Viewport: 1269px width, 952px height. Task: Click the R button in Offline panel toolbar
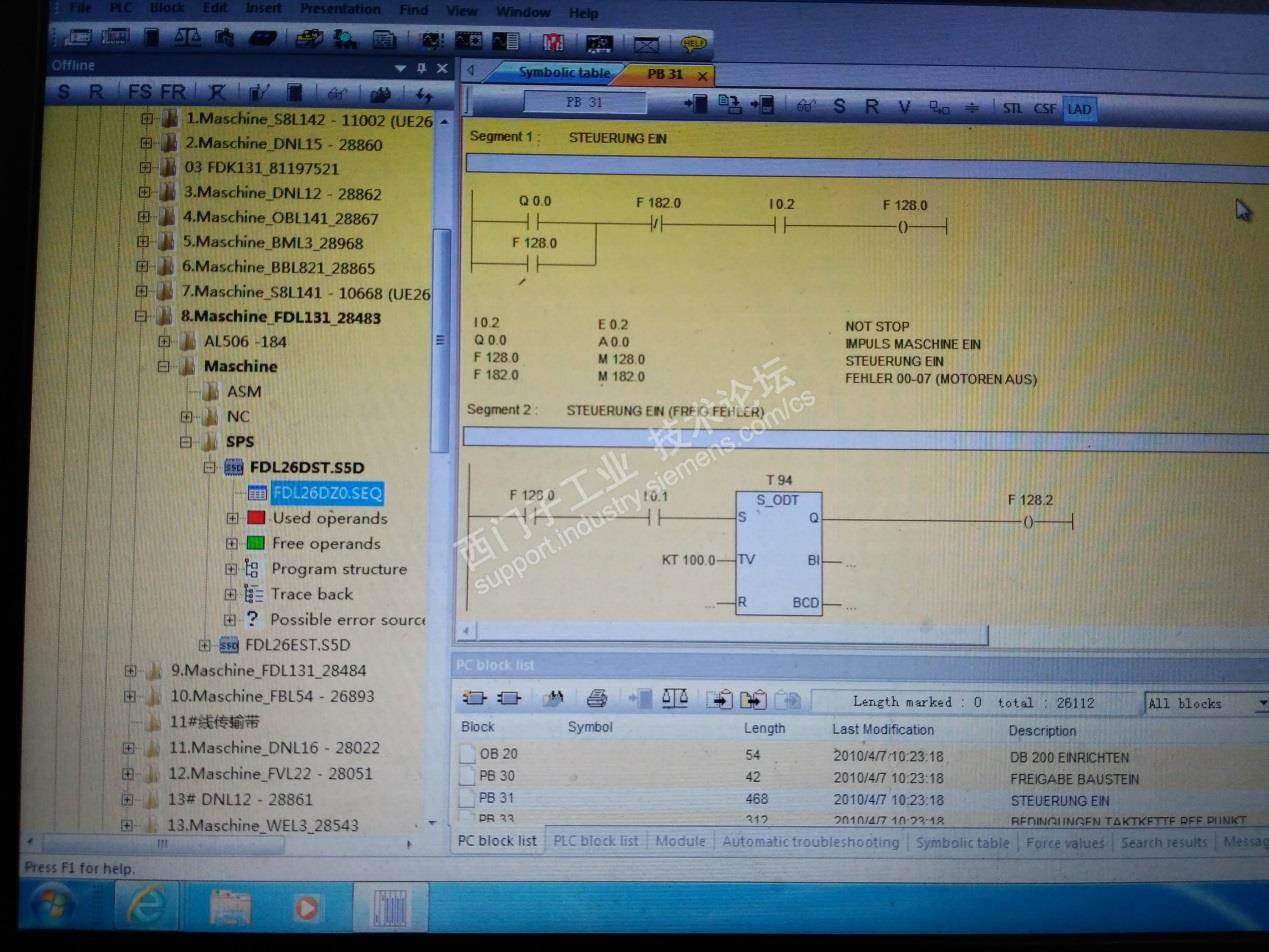tap(96, 92)
